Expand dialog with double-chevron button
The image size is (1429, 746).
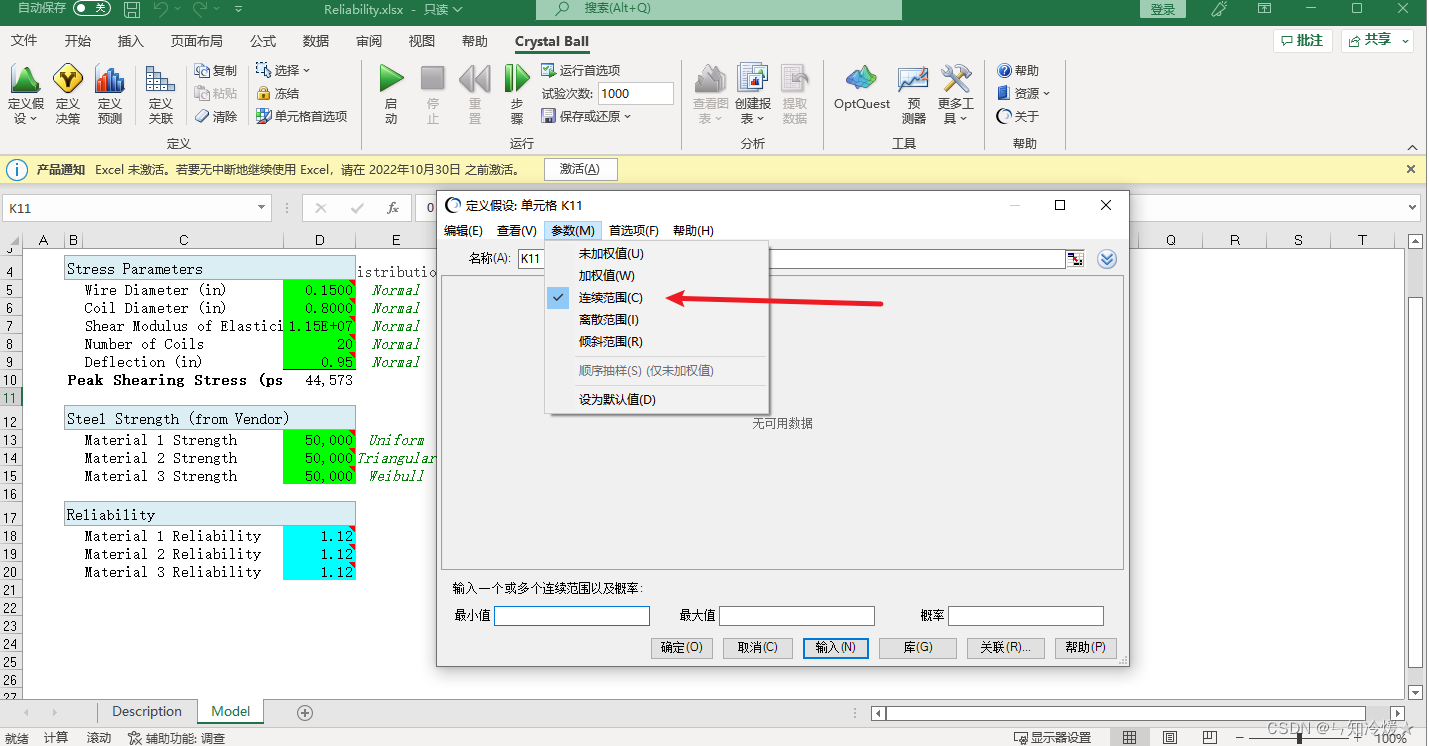click(1107, 259)
